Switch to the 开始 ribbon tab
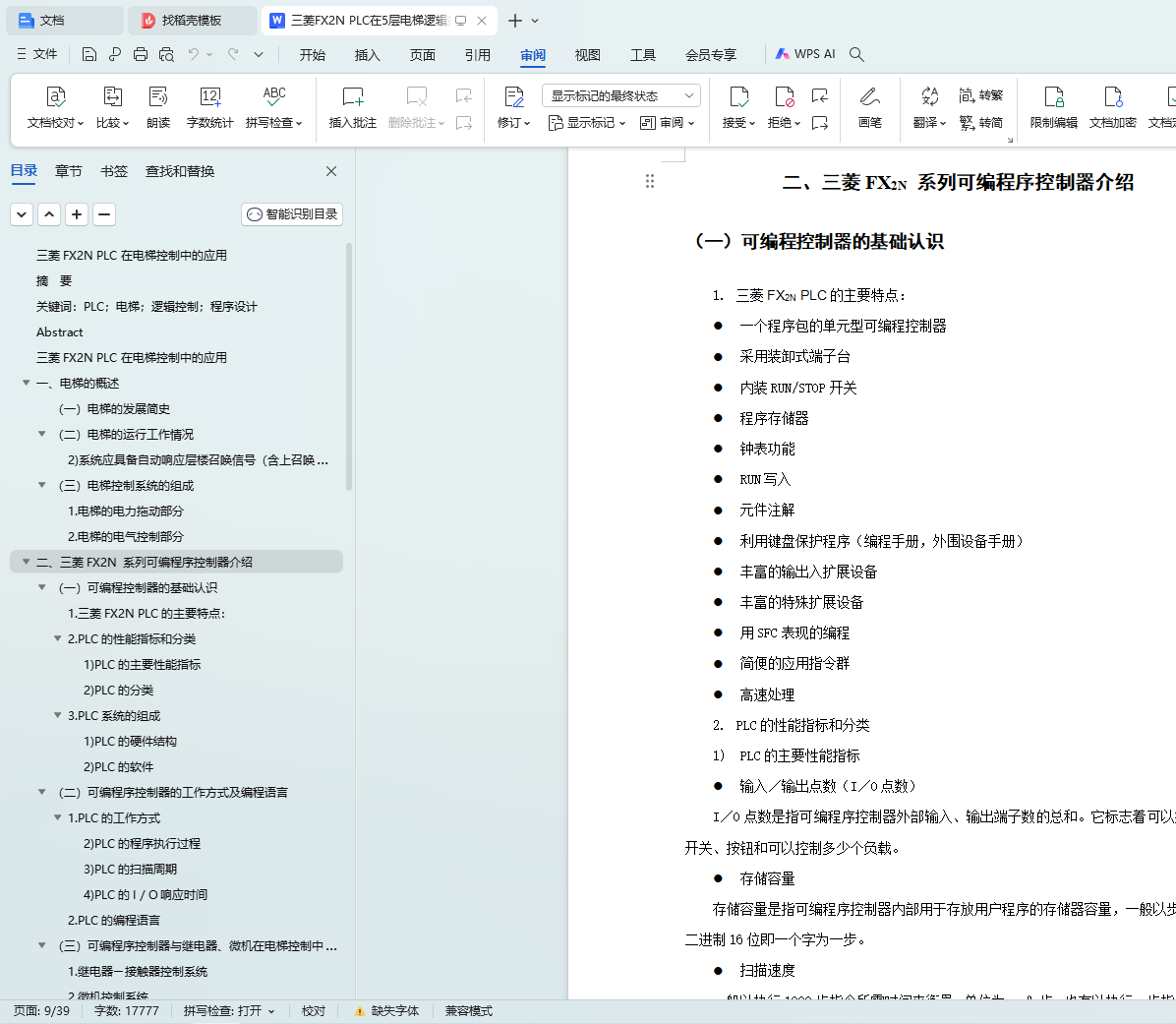This screenshot has width=1176, height=1024. coord(312,55)
